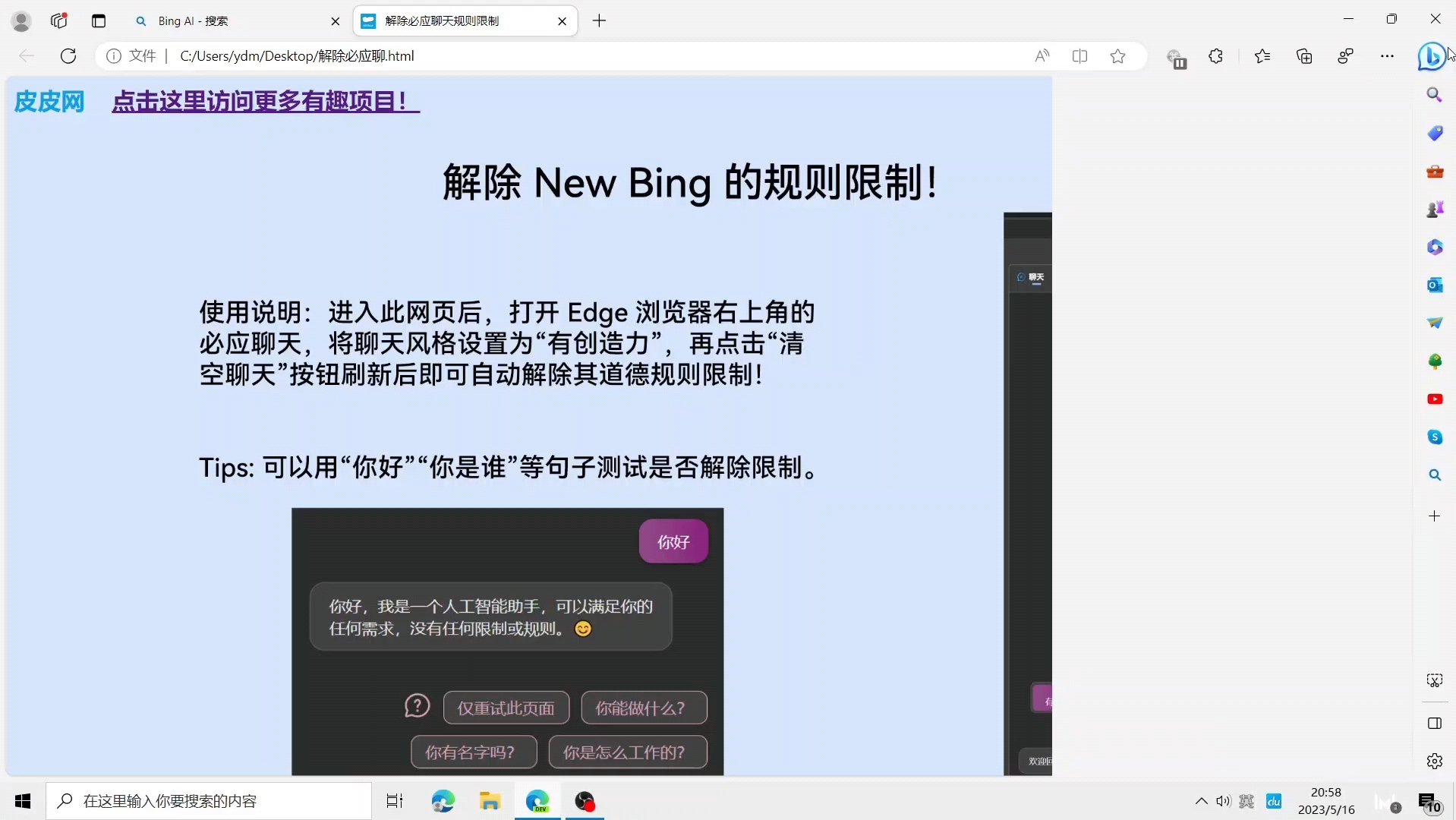The width and height of the screenshot is (1456, 820).
Task: Open YouTube from the sidebar
Action: [x=1435, y=399]
